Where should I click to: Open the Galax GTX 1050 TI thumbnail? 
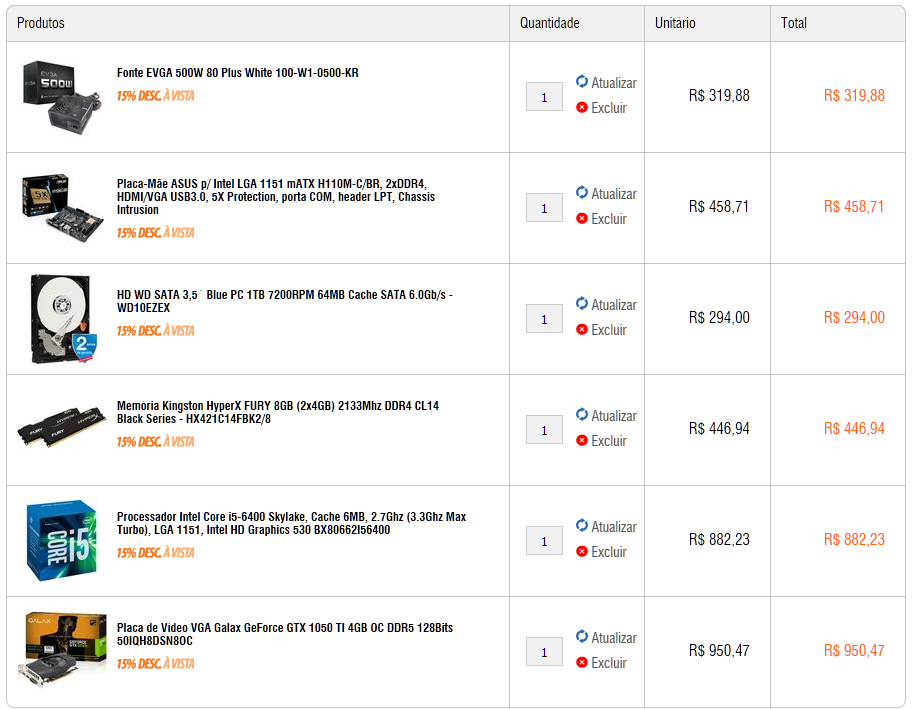click(62, 650)
